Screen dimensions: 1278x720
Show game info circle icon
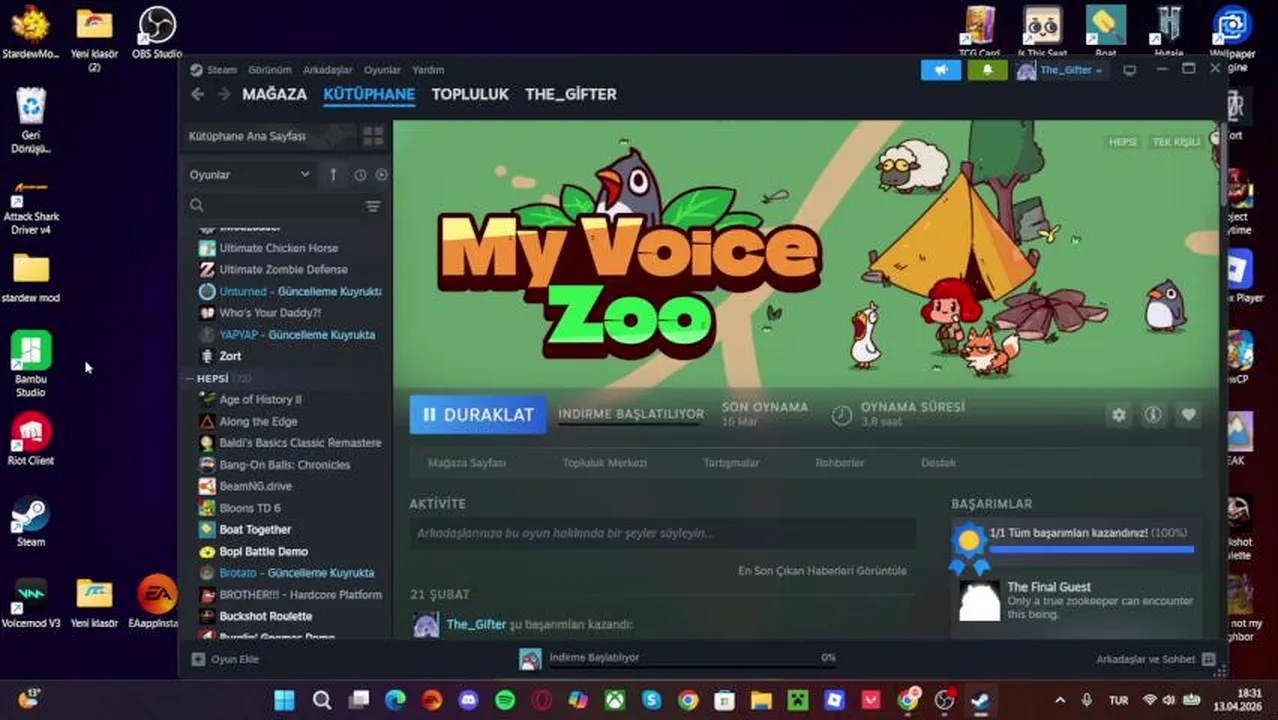(x=1153, y=415)
